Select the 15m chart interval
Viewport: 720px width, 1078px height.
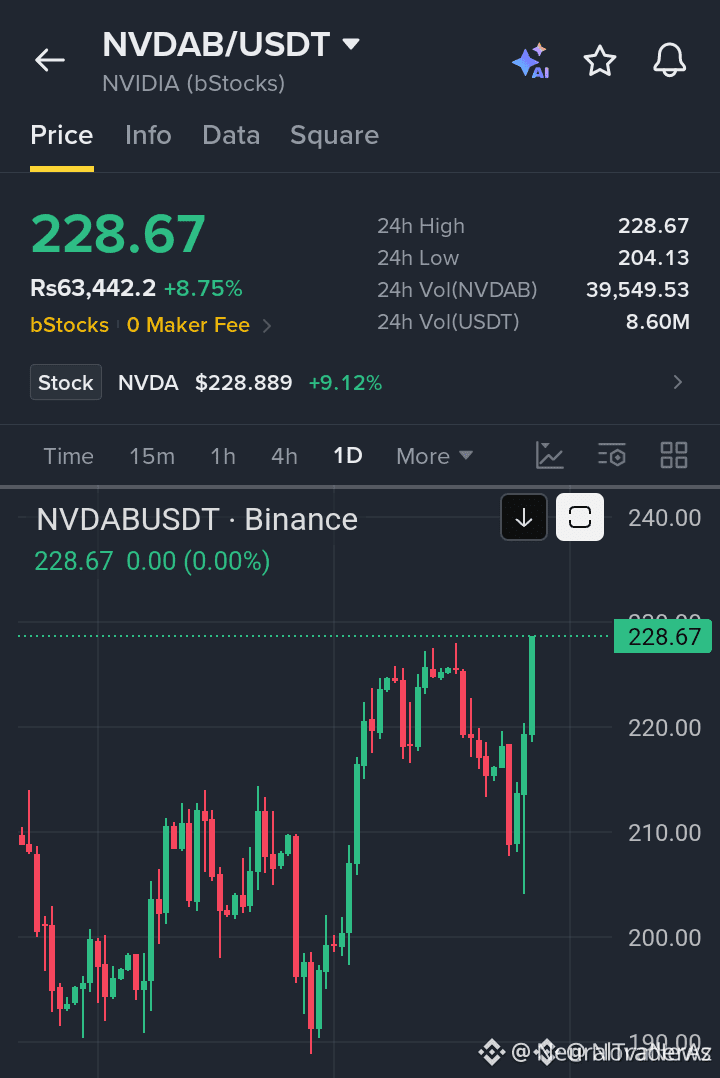[152, 456]
